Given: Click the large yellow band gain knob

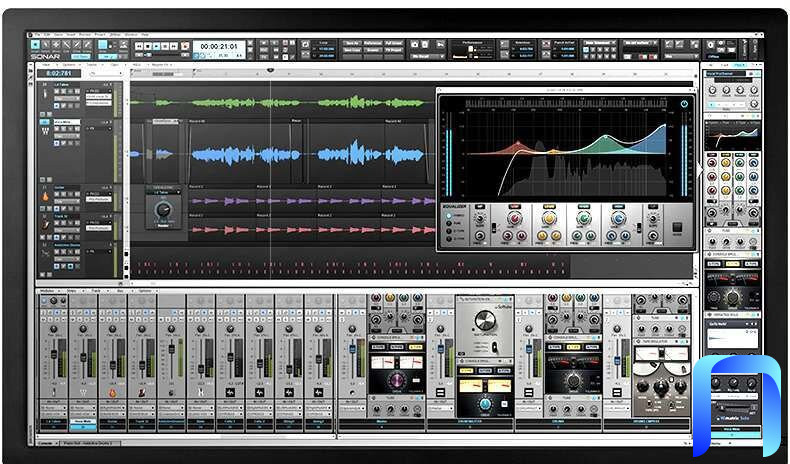Looking at the screenshot, I should coord(549,219).
